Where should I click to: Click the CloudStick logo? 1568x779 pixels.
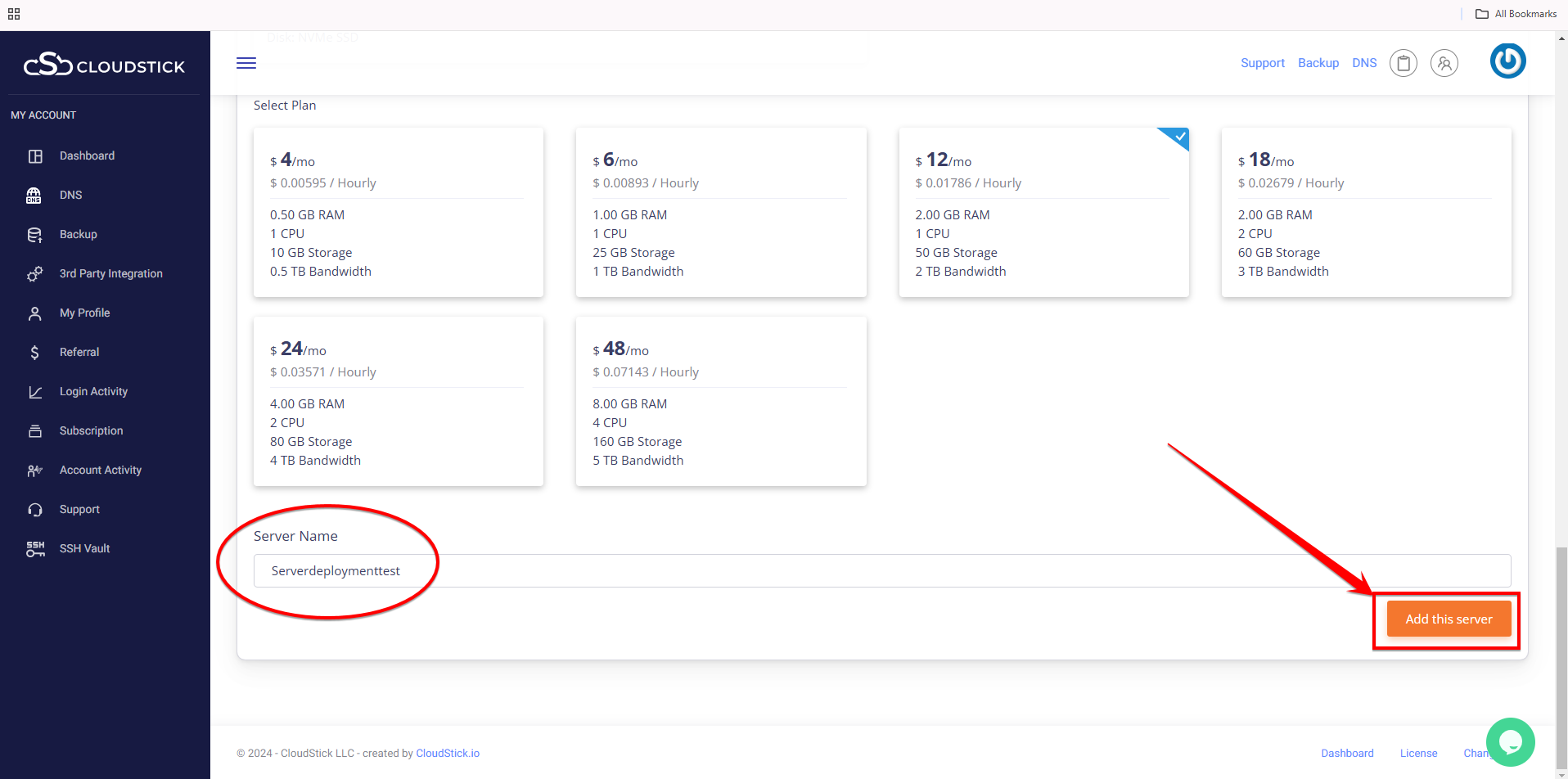point(104,65)
